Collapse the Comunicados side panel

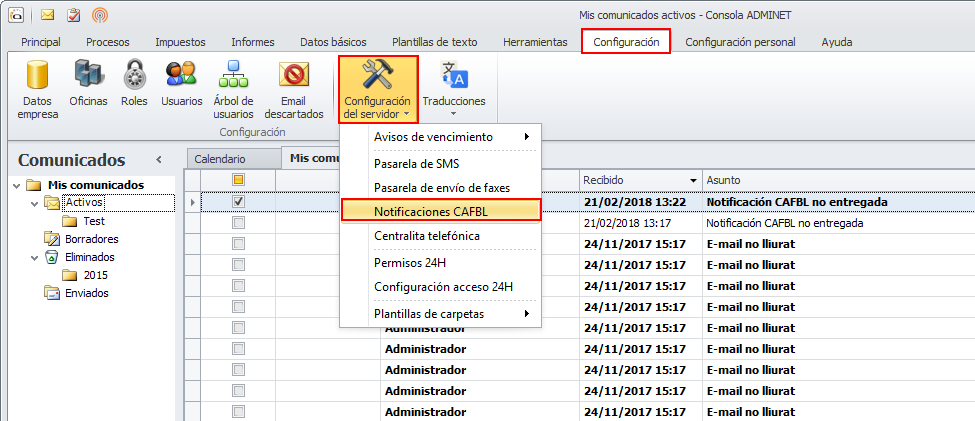pos(159,160)
